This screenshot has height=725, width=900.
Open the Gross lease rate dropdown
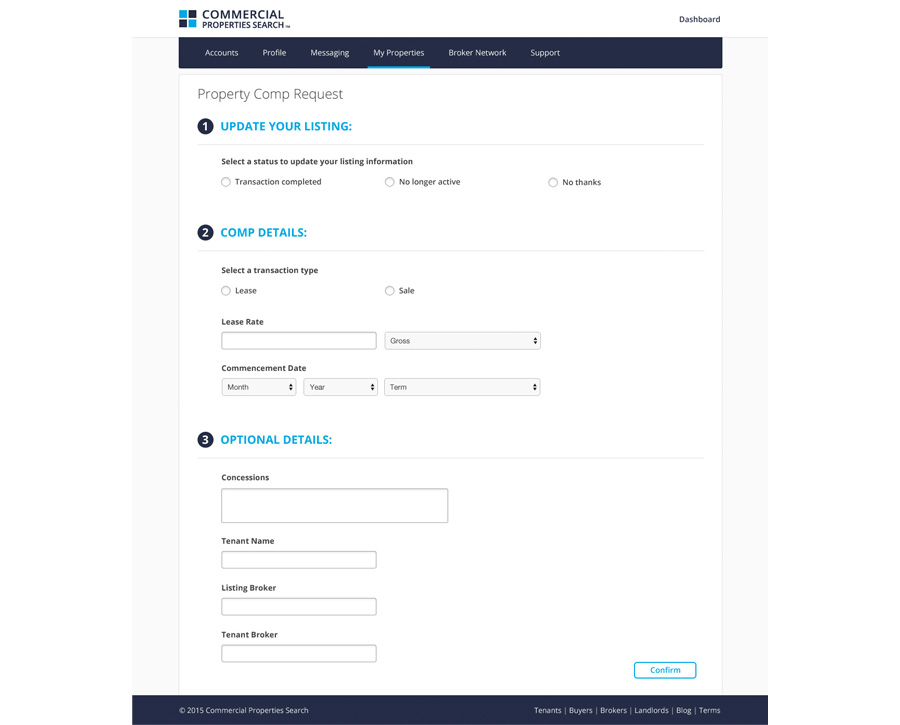(462, 341)
